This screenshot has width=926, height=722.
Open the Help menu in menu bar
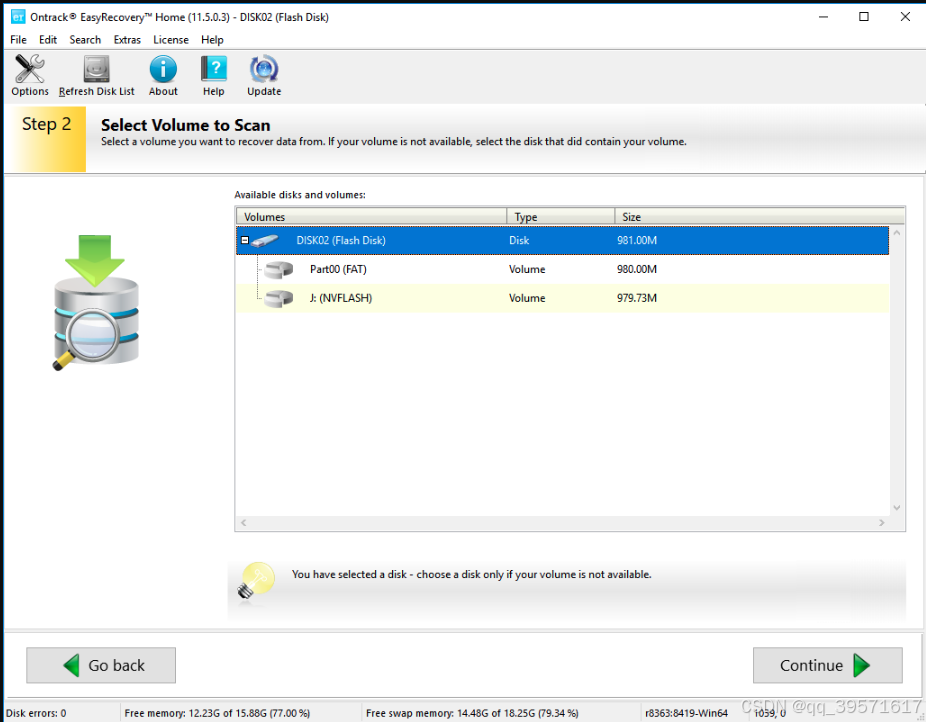[x=212, y=40]
